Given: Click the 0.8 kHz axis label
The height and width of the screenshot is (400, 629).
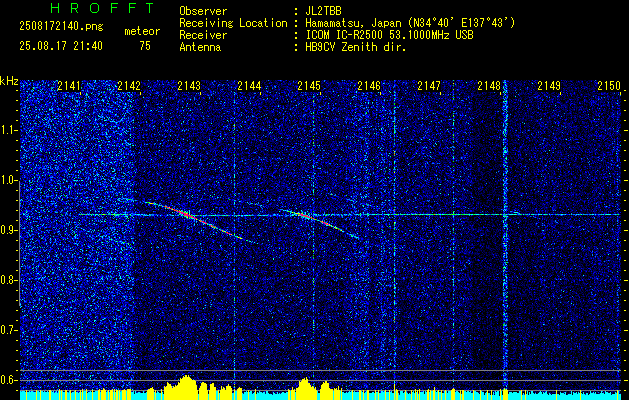Looking at the screenshot, I should [x=8, y=280].
